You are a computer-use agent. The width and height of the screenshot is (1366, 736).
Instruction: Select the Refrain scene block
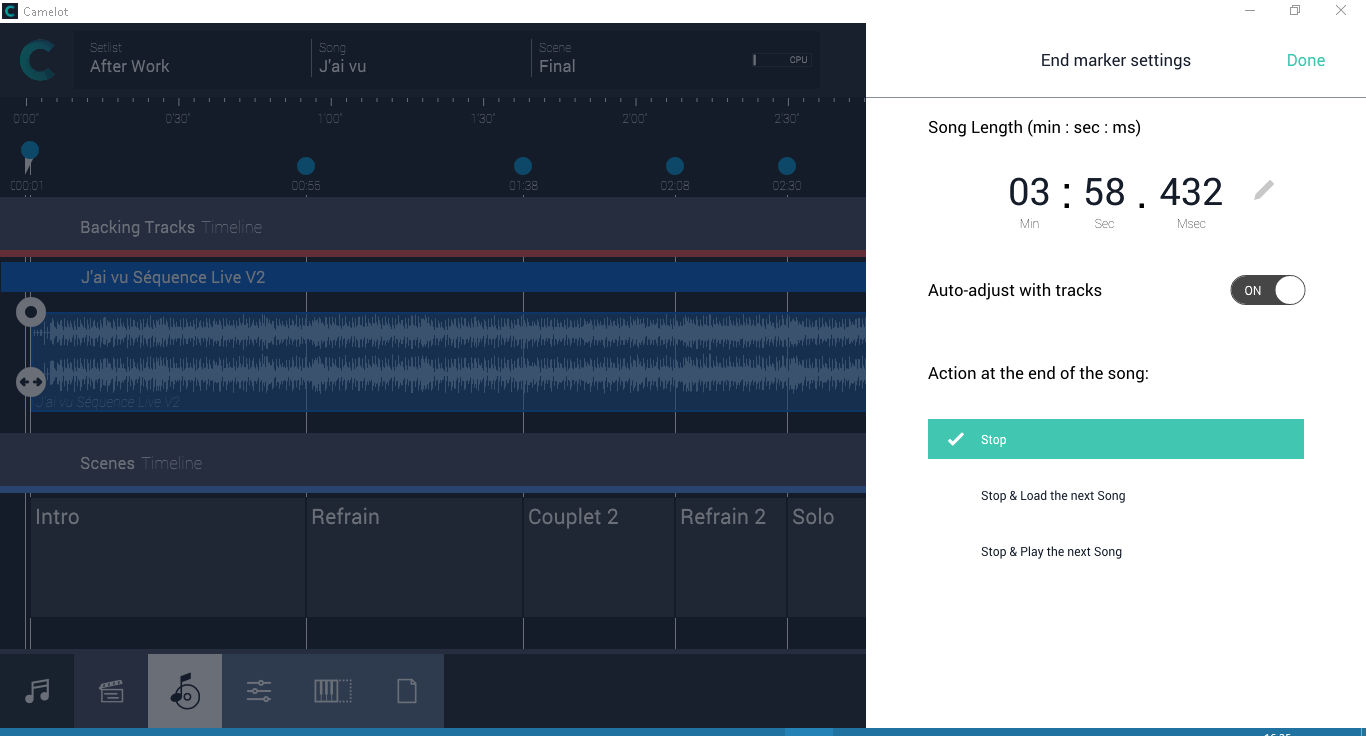[414, 556]
